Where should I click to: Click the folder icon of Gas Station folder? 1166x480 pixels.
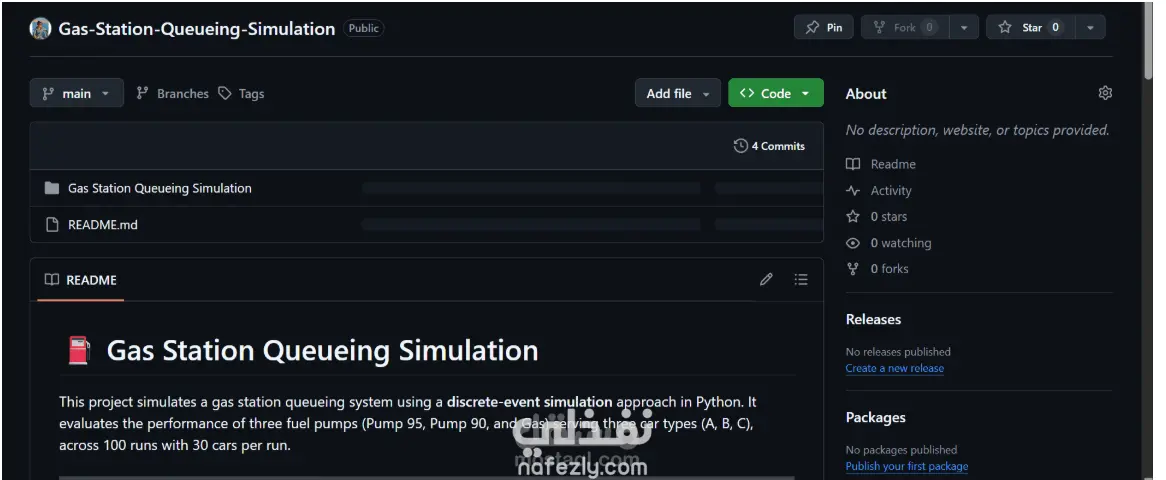tap(51, 188)
